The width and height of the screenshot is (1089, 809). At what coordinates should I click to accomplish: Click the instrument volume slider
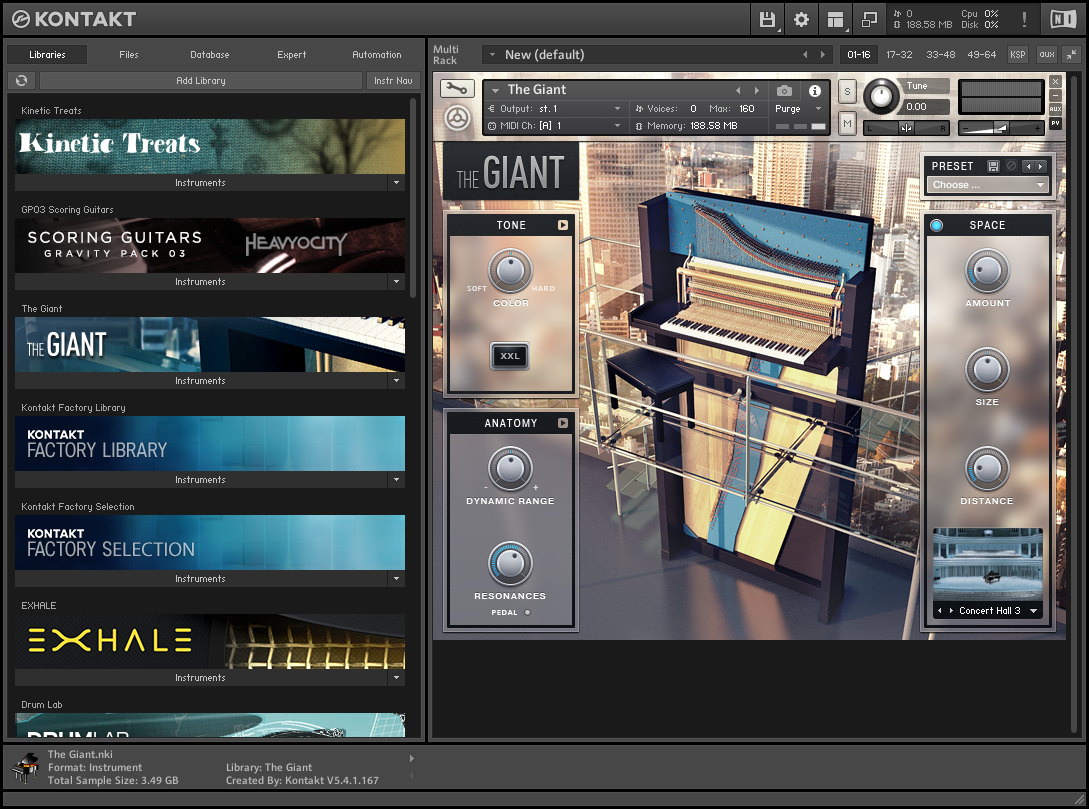coord(1001,128)
